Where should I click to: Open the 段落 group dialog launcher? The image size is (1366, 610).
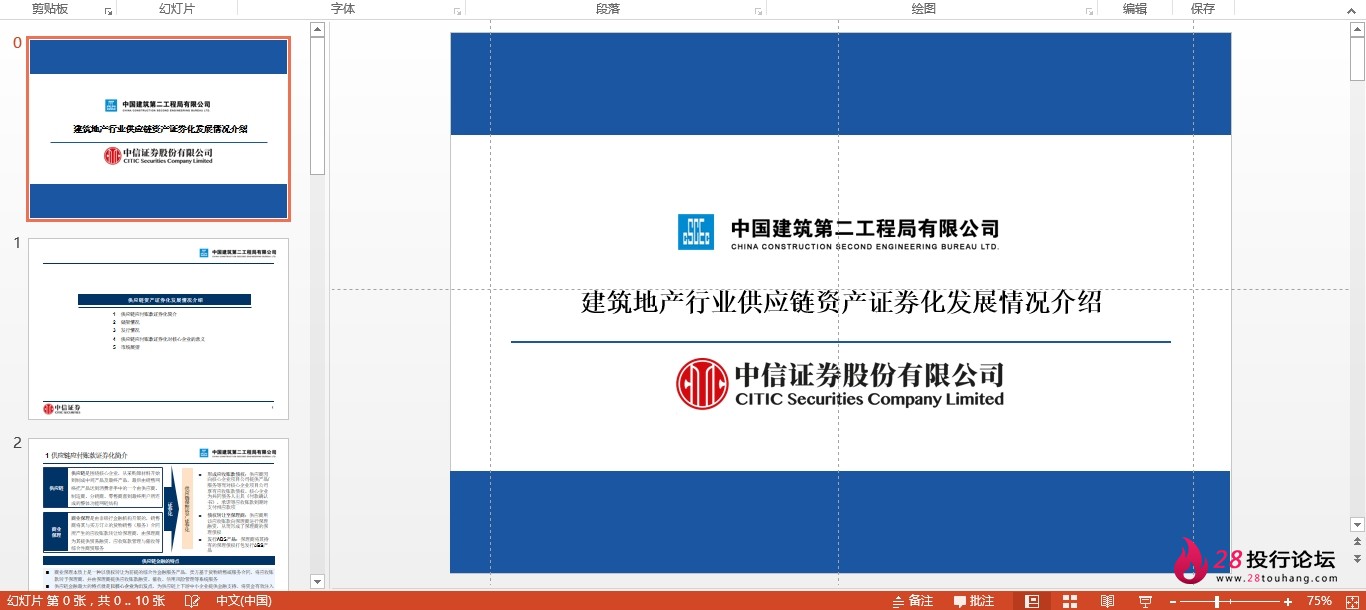point(758,11)
